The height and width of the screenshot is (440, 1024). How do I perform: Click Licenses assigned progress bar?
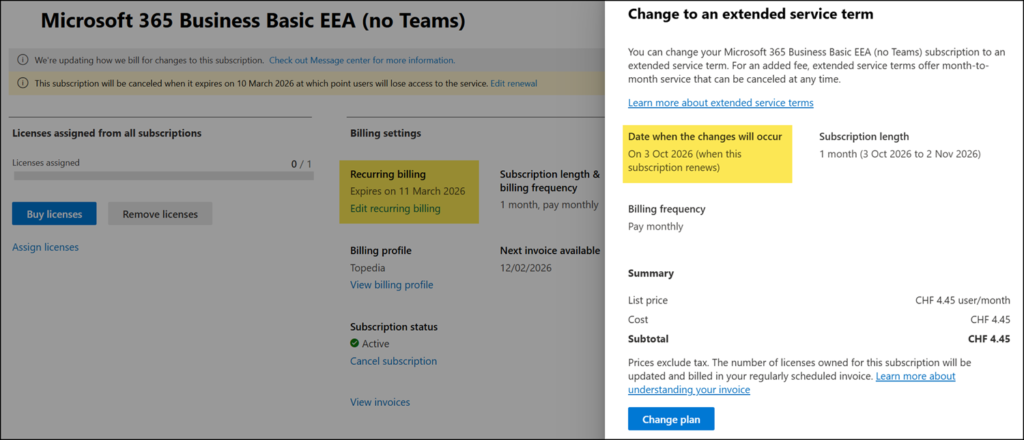[x=163, y=176]
